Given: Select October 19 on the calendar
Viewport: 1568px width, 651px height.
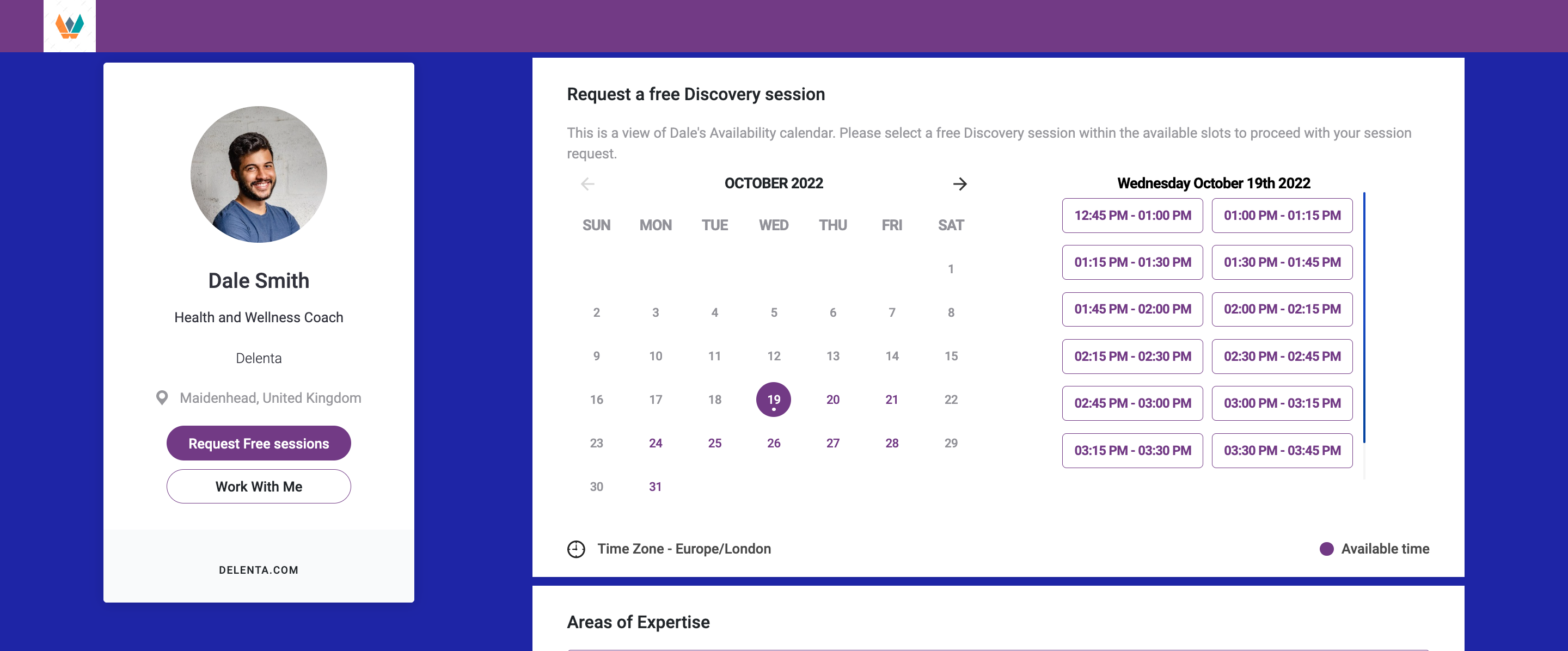Looking at the screenshot, I should click(x=773, y=400).
